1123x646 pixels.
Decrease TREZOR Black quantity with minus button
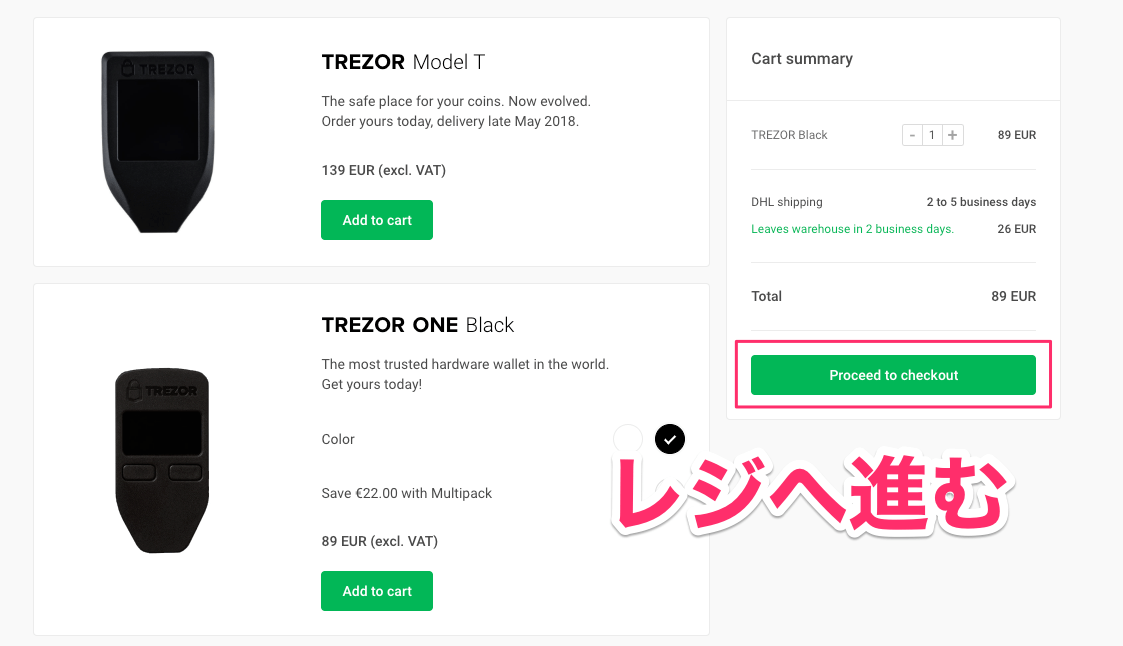click(x=912, y=134)
